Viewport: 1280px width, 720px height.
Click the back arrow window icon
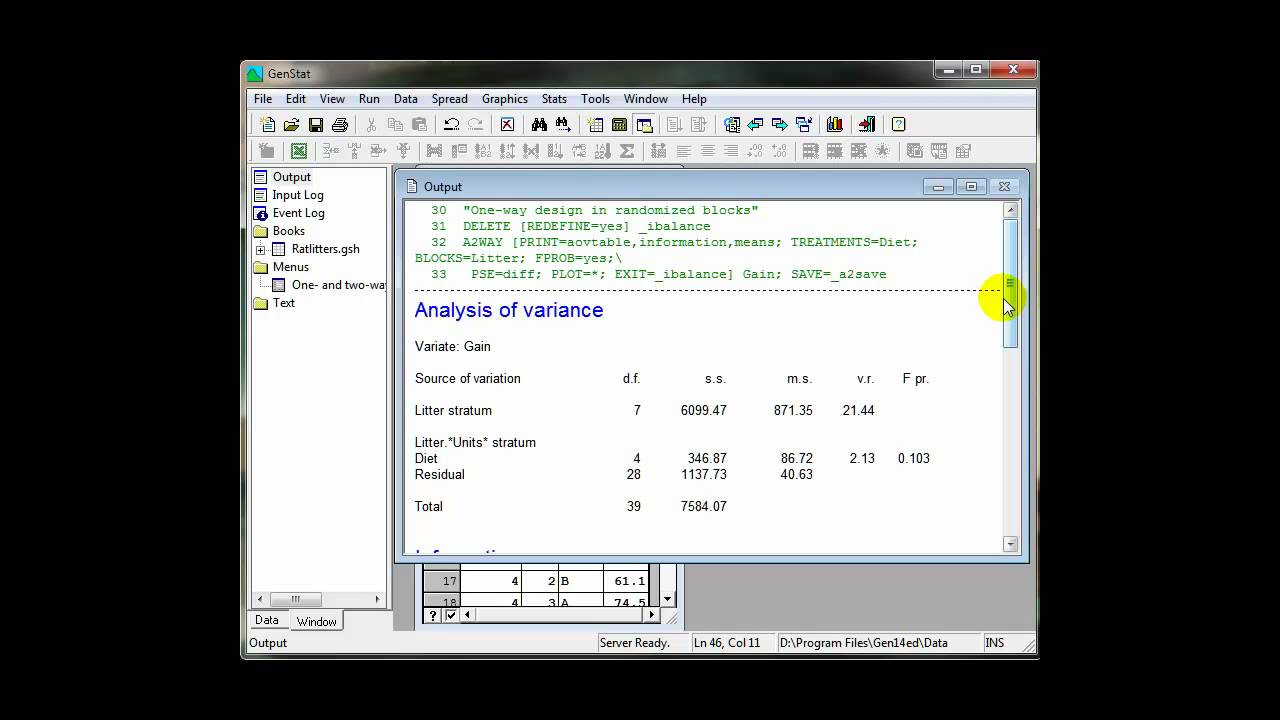(x=755, y=125)
